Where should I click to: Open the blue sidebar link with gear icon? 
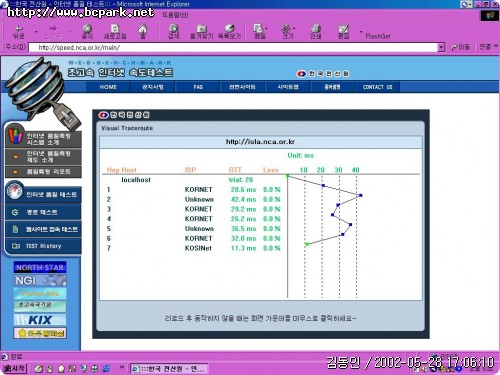coord(43,212)
